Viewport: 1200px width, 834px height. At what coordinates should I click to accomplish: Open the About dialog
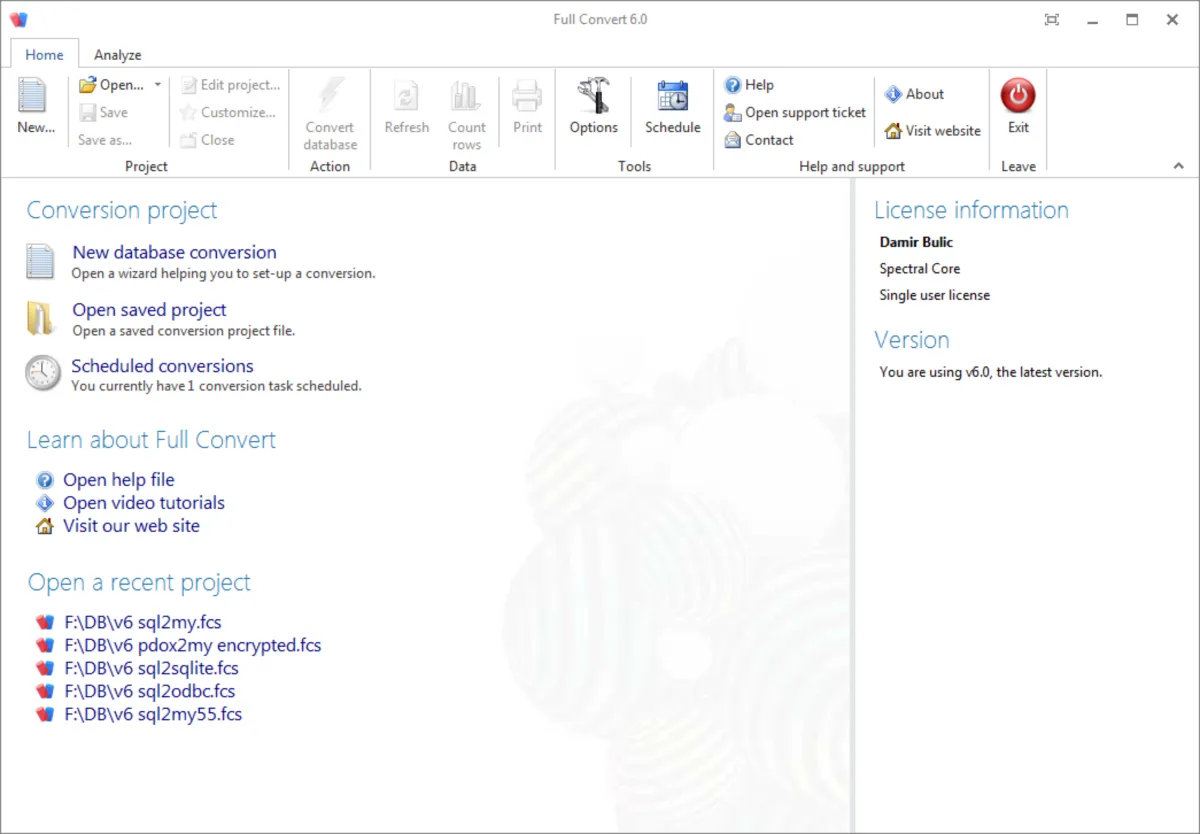(x=914, y=94)
